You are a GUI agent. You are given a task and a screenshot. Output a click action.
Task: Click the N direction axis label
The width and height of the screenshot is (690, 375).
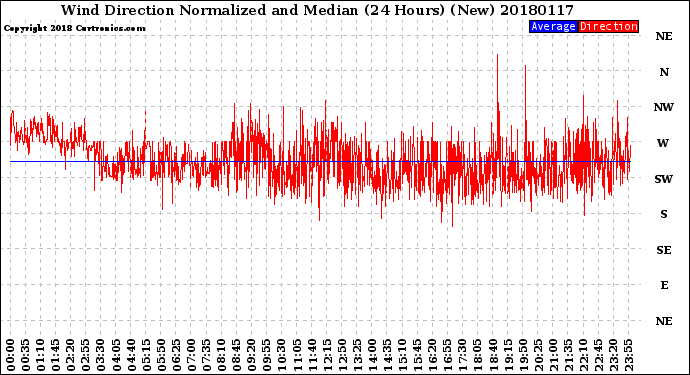point(664,72)
